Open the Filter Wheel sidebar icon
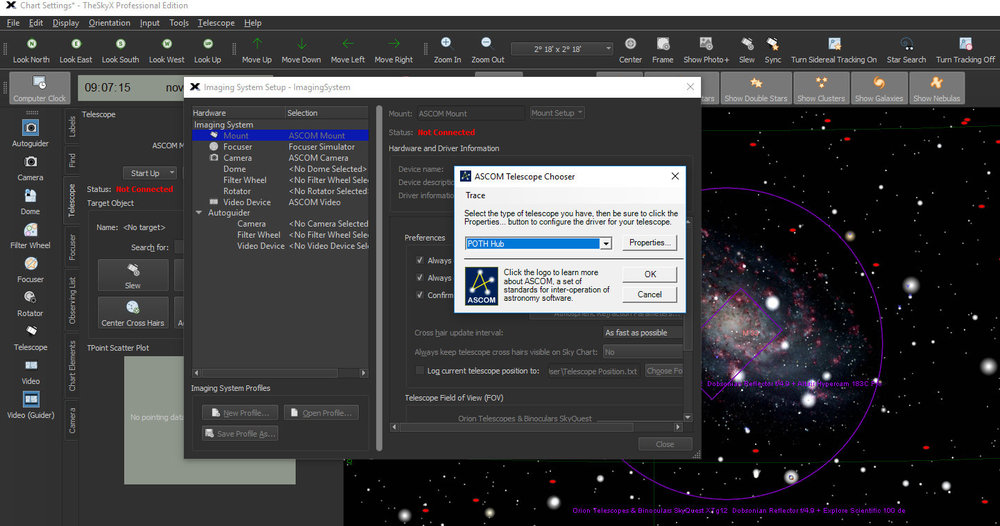The width and height of the screenshot is (1000, 526). (x=30, y=230)
